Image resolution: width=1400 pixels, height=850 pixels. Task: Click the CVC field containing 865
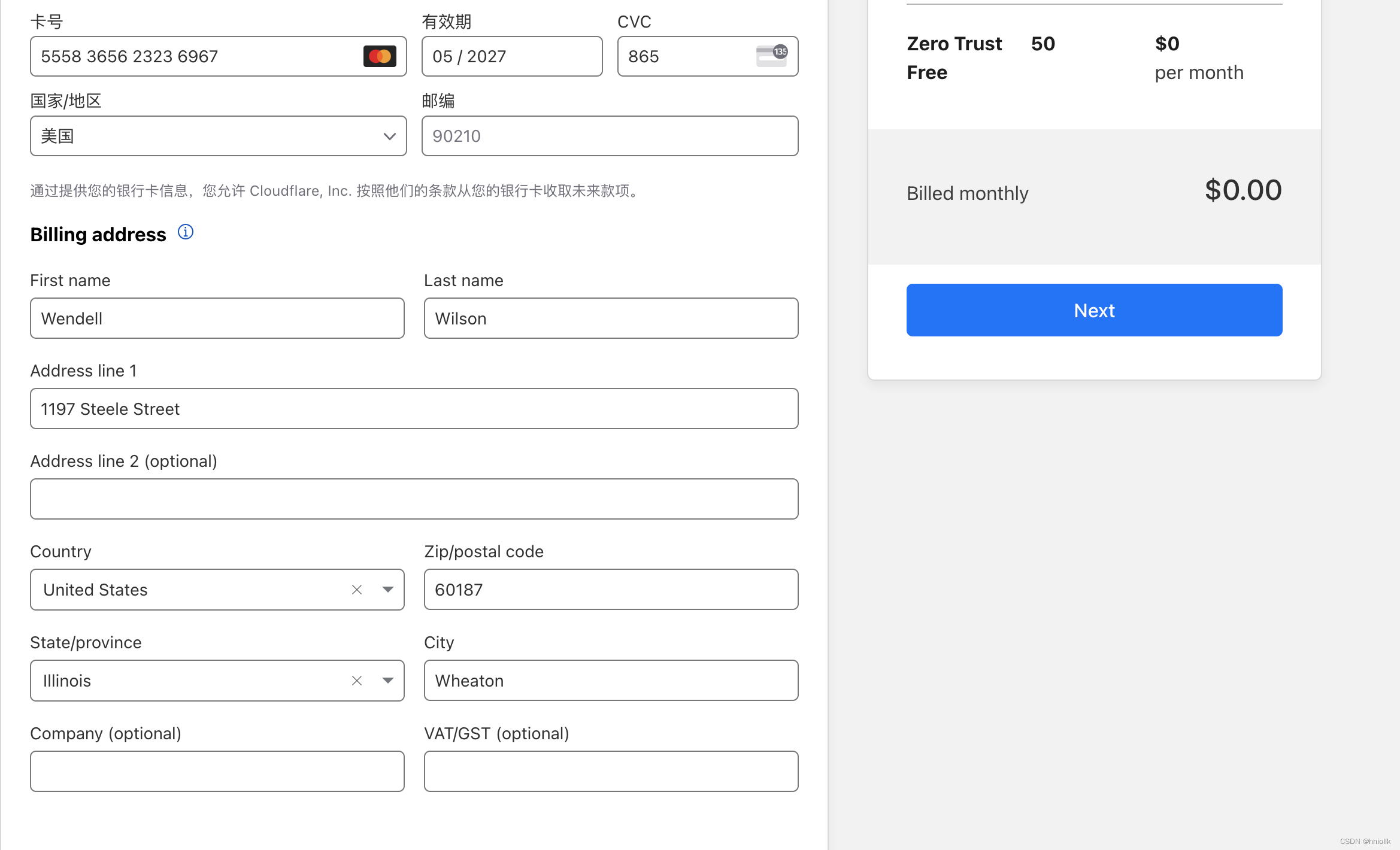[683, 56]
